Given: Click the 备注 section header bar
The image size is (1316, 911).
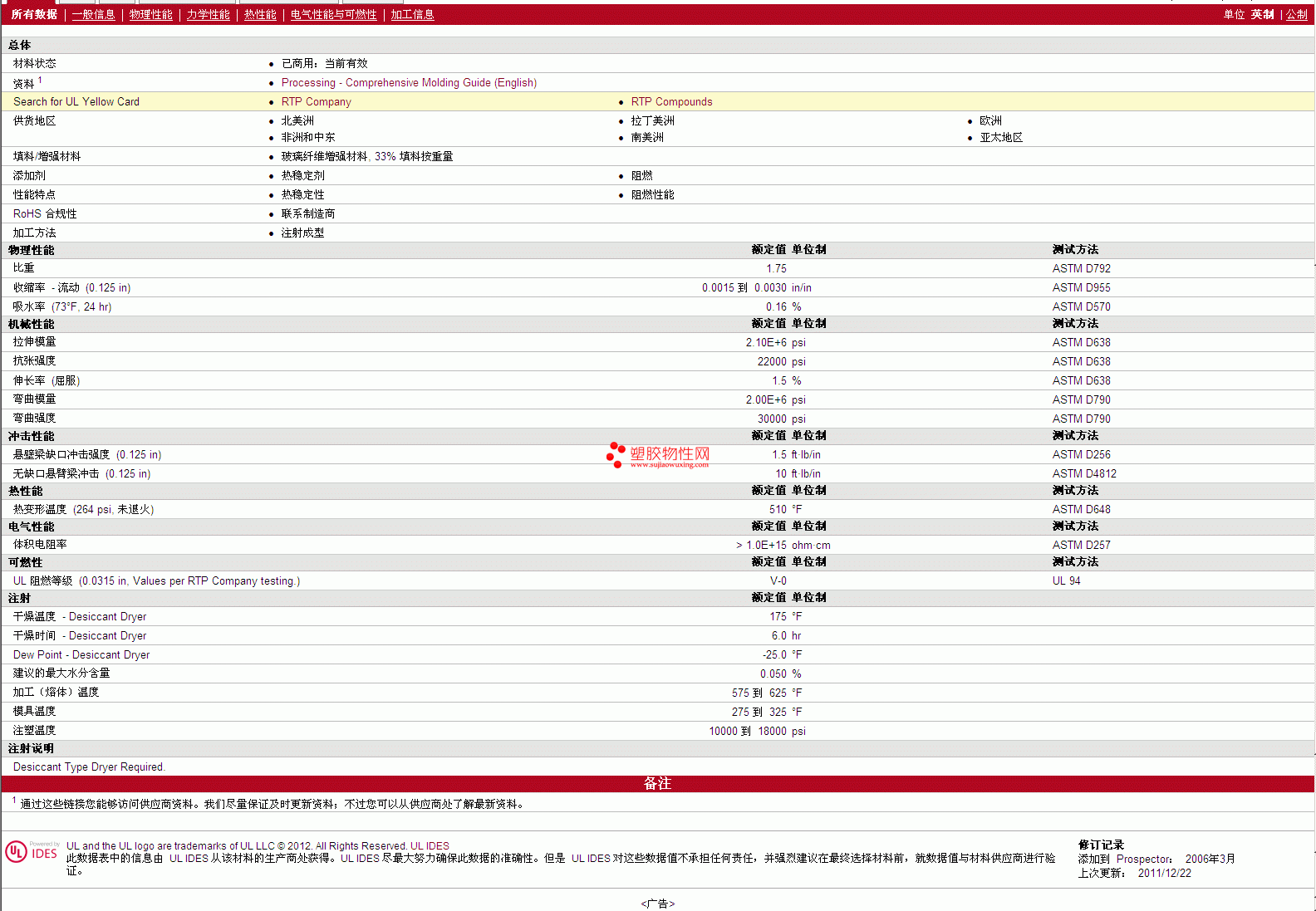Looking at the screenshot, I should click(x=658, y=784).
